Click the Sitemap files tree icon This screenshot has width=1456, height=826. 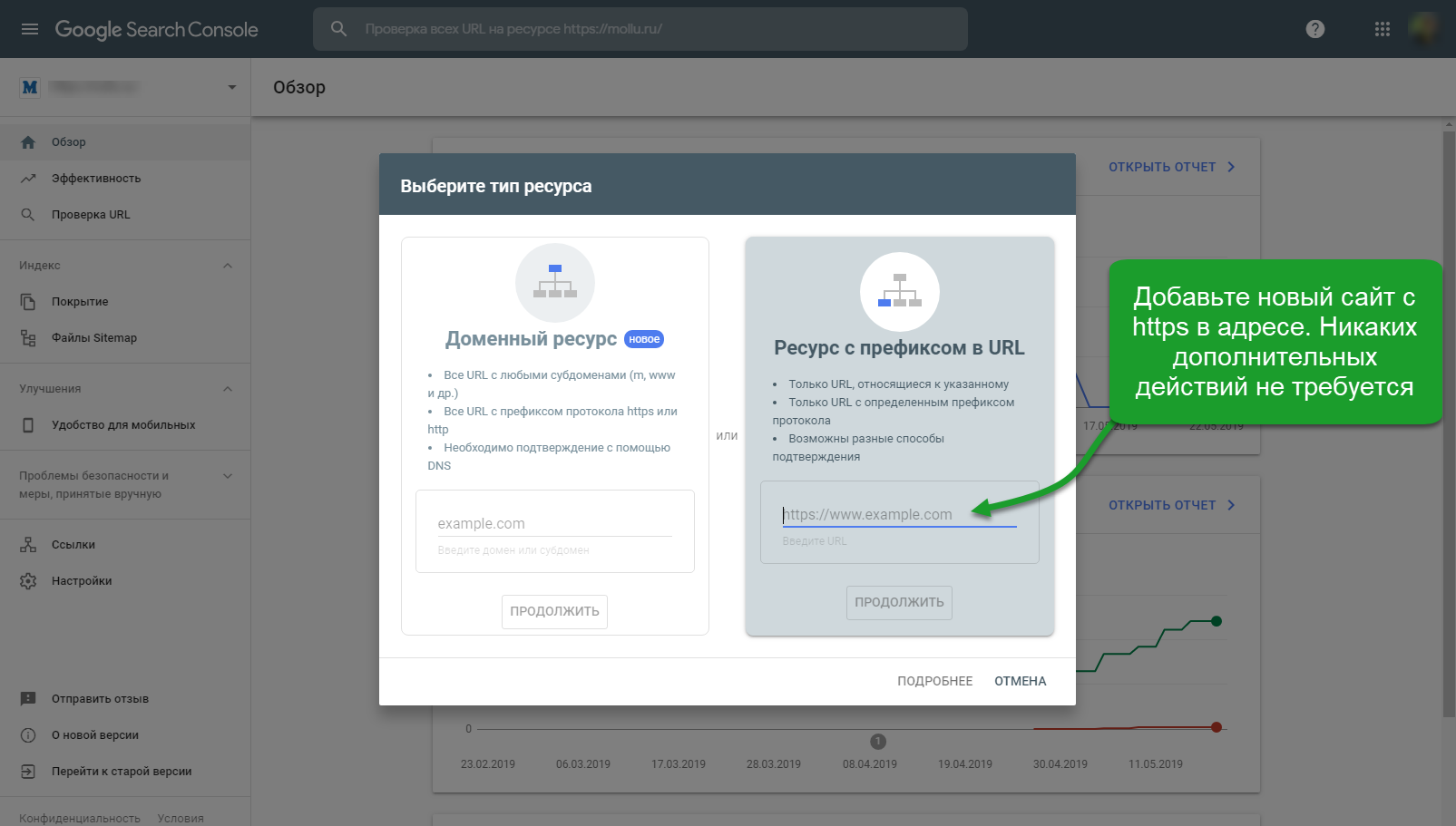point(28,338)
